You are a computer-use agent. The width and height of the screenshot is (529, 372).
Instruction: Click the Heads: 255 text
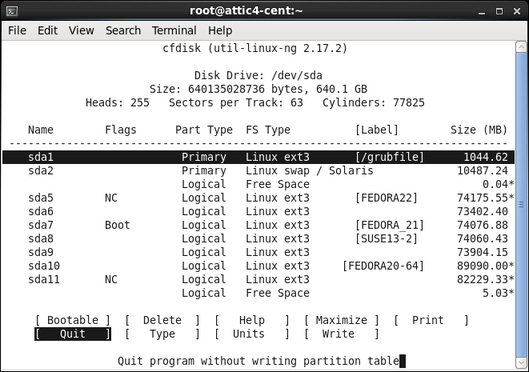pyautogui.click(x=117, y=103)
